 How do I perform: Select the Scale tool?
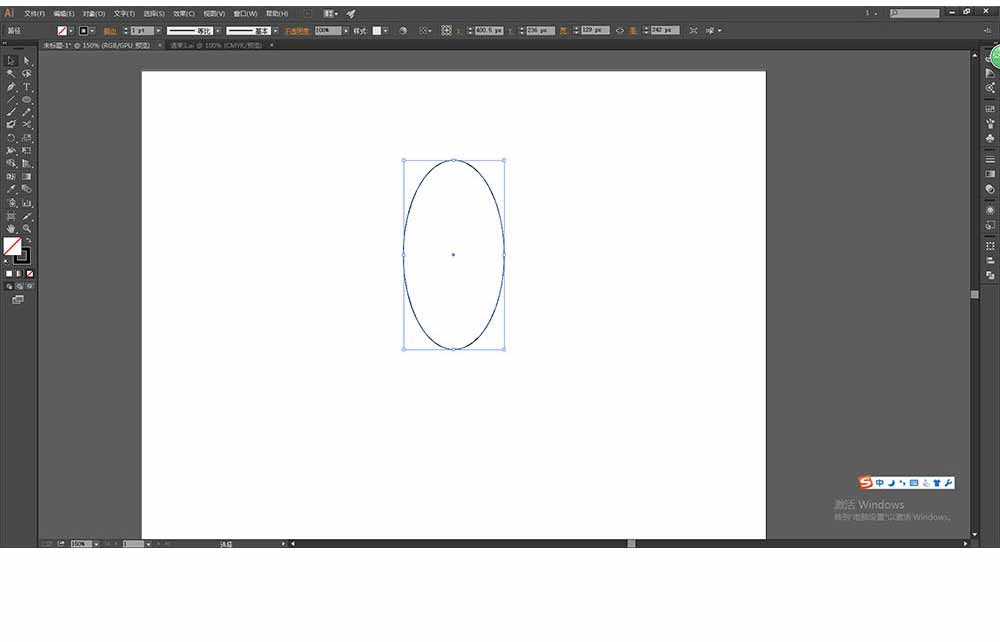pos(27,138)
